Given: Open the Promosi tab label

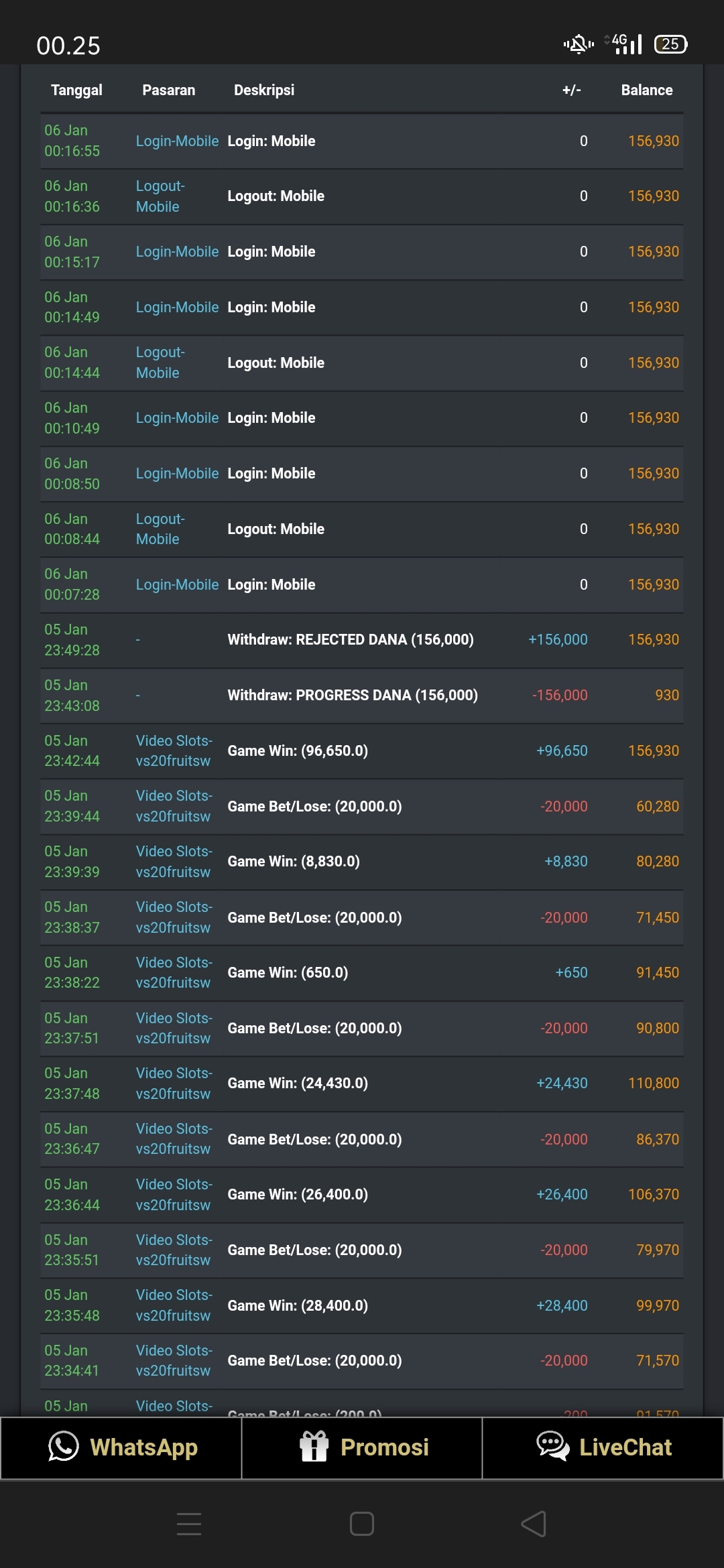Looking at the screenshot, I should [x=384, y=1447].
